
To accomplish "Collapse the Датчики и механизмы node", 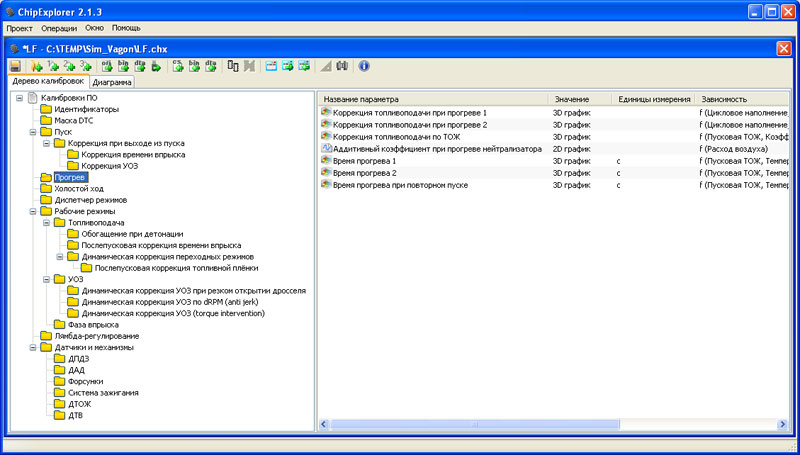I will pos(33,347).
